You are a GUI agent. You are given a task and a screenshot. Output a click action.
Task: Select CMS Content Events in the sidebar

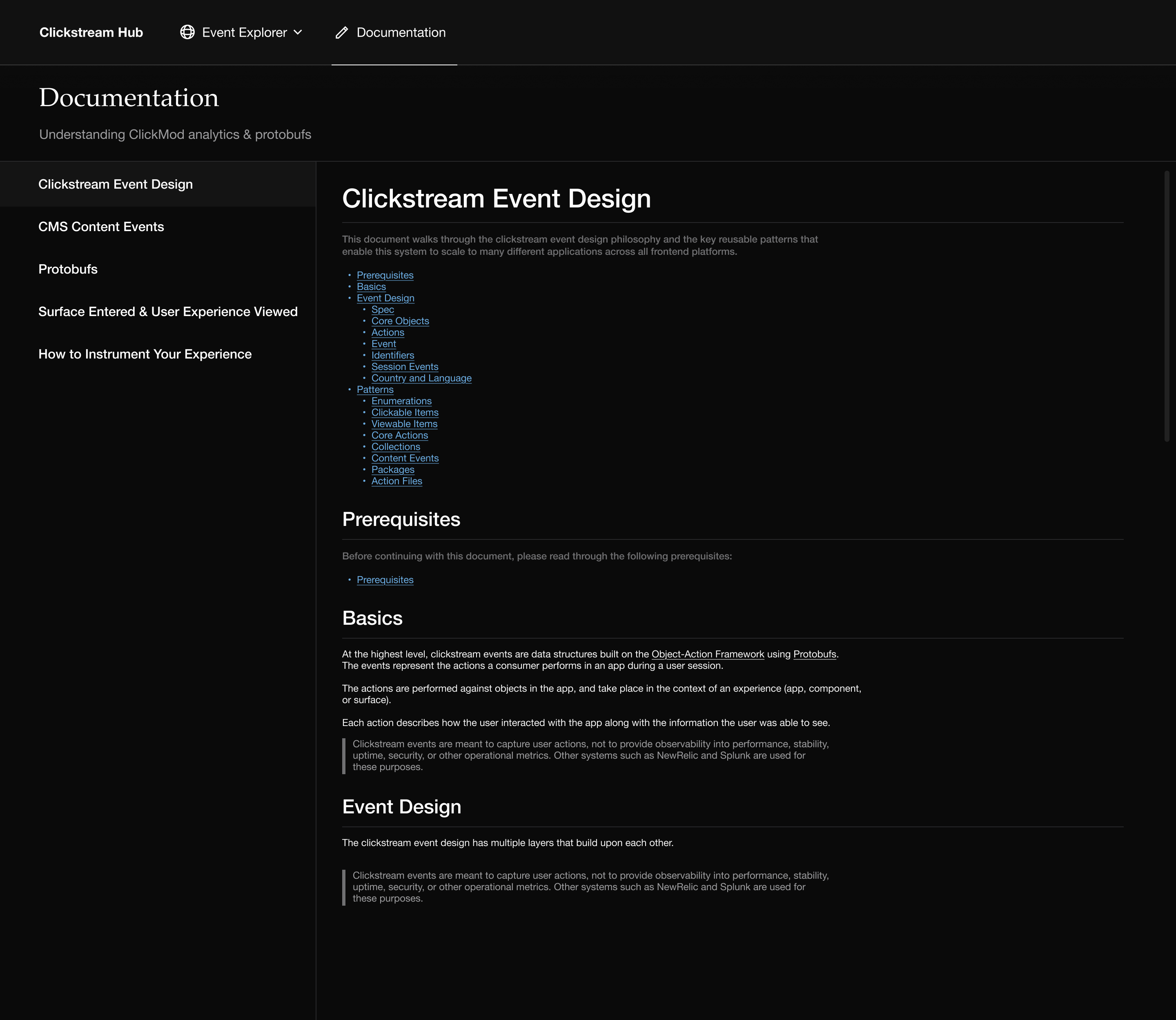[x=101, y=226]
